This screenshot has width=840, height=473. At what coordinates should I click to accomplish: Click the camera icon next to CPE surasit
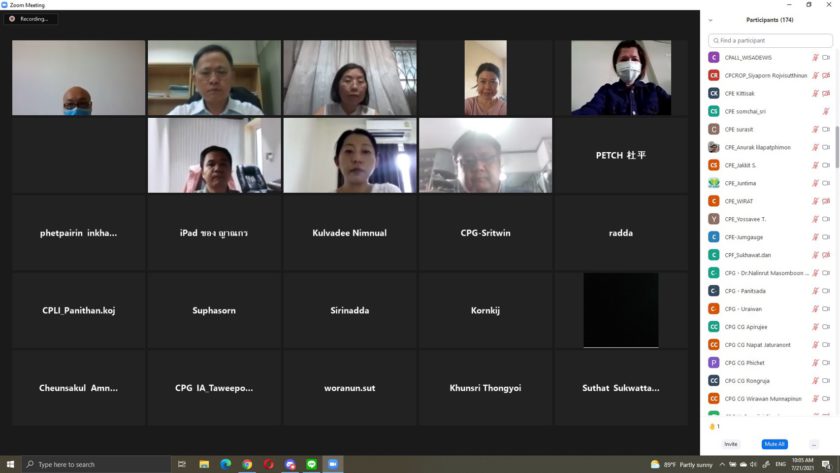click(x=826, y=130)
